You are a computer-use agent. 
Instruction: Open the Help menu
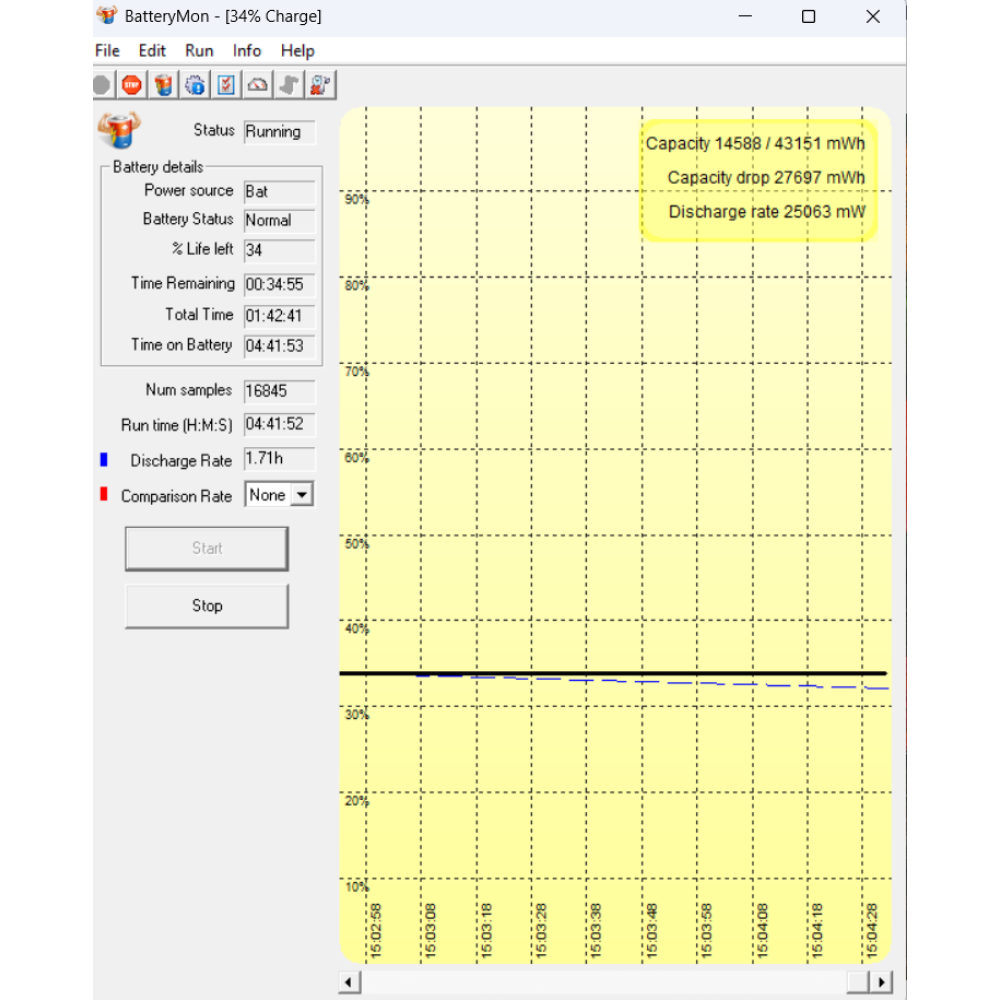[x=297, y=51]
